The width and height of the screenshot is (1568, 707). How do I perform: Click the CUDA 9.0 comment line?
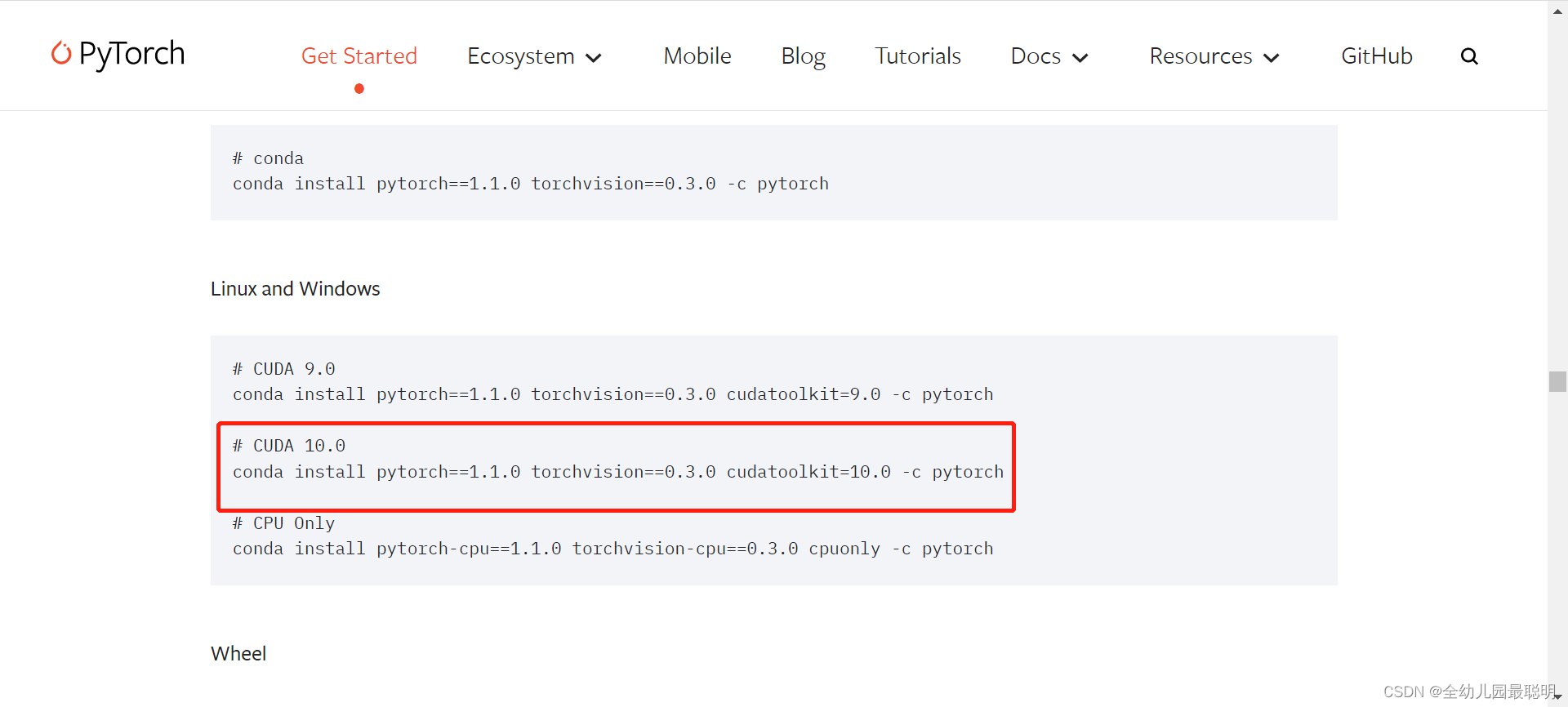click(283, 368)
